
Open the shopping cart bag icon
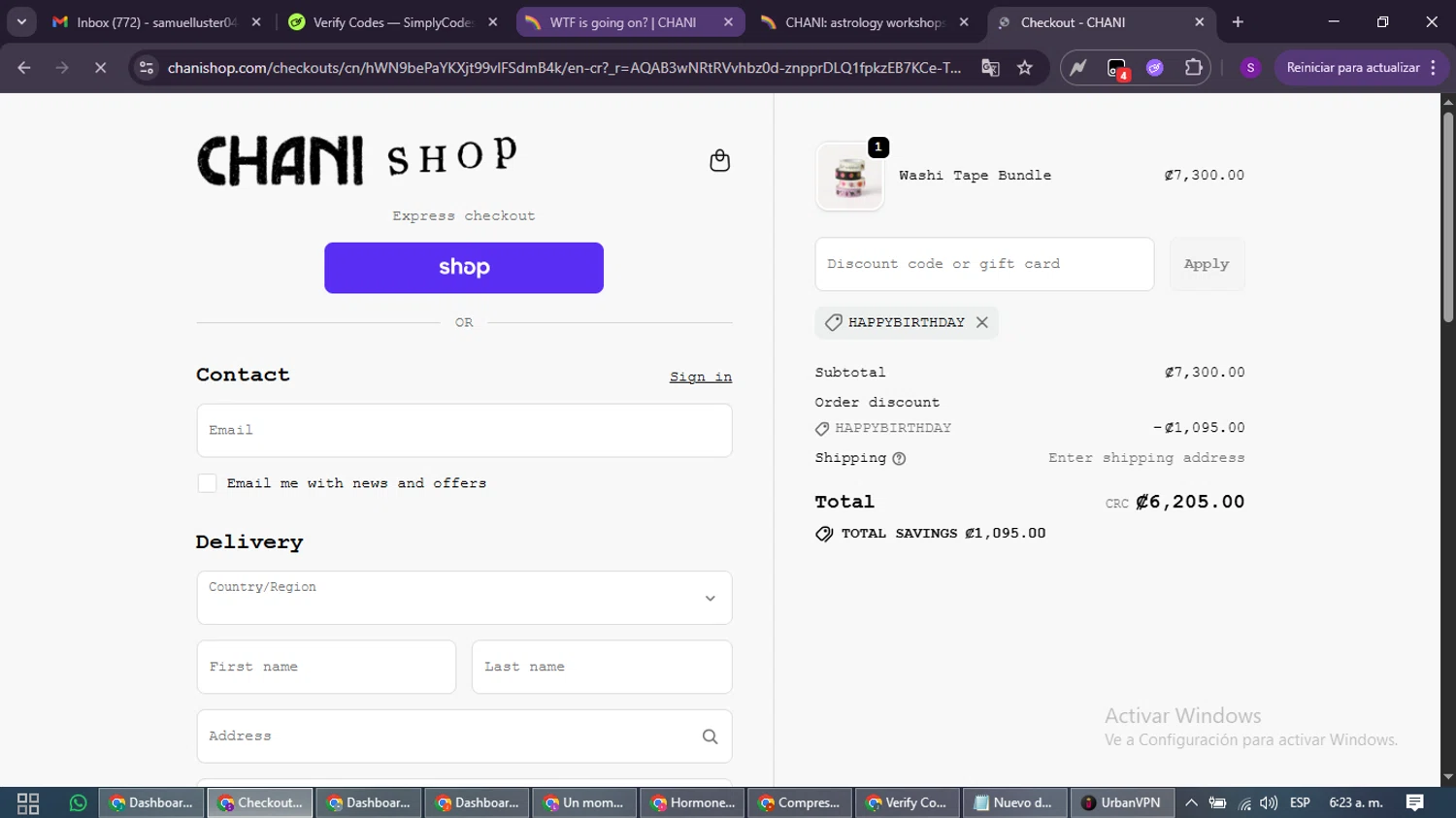[x=719, y=160]
